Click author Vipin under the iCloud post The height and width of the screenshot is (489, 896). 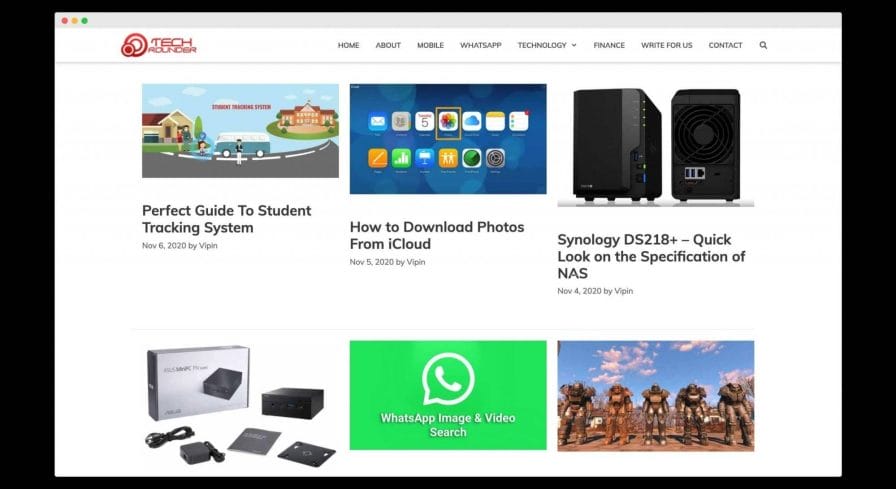pyautogui.click(x=416, y=262)
